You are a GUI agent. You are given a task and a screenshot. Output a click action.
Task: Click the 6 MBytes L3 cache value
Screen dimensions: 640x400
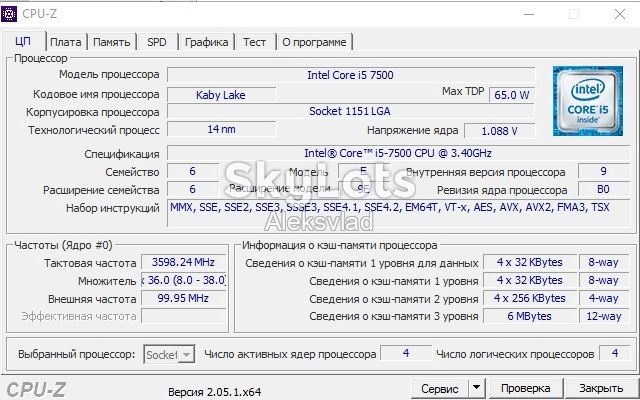pyautogui.click(x=530, y=316)
